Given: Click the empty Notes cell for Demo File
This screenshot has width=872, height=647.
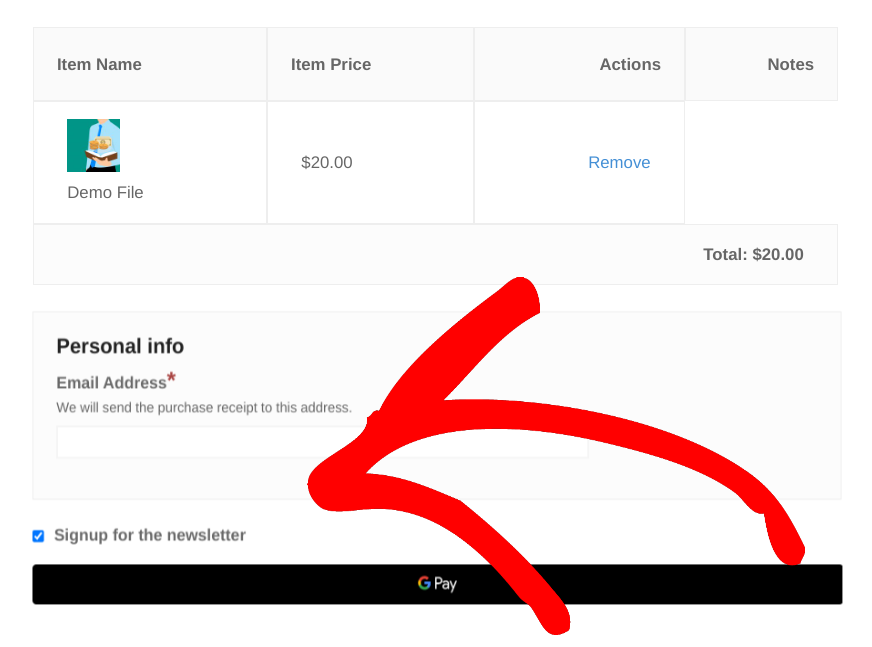Looking at the screenshot, I should click(x=761, y=162).
